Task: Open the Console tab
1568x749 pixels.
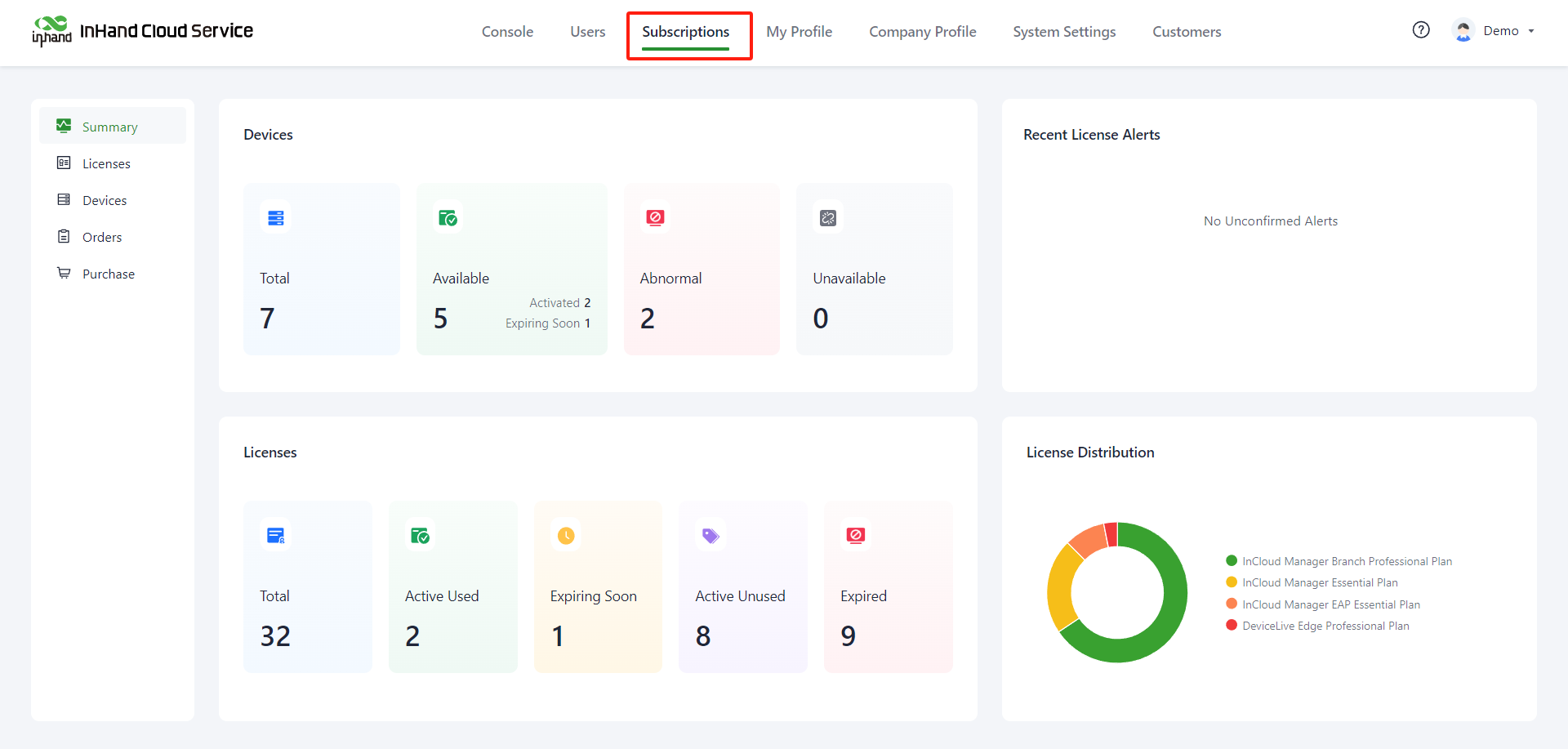Action: coord(507,32)
